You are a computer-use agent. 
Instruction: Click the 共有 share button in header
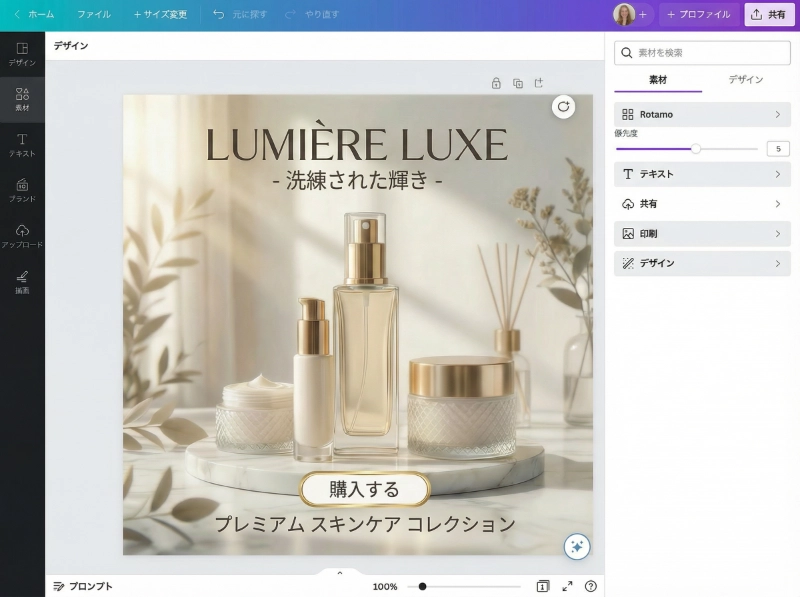point(768,15)
